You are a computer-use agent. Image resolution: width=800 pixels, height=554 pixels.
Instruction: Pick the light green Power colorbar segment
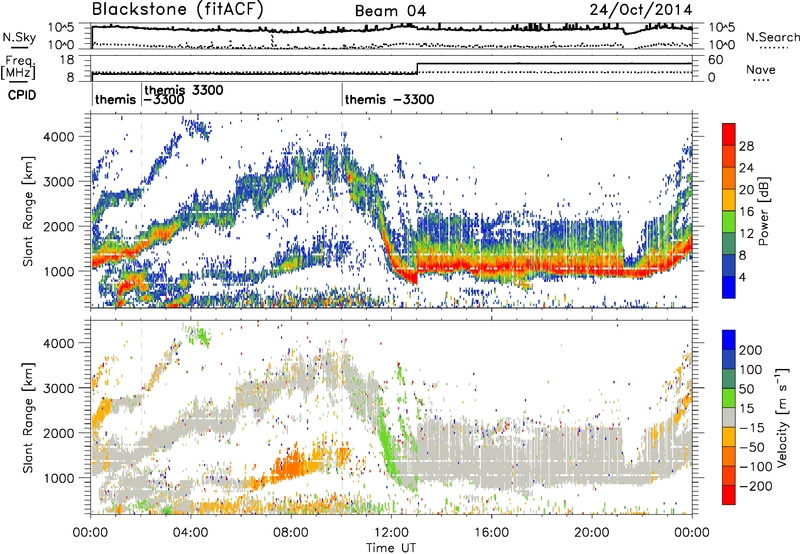pos(729,222)
